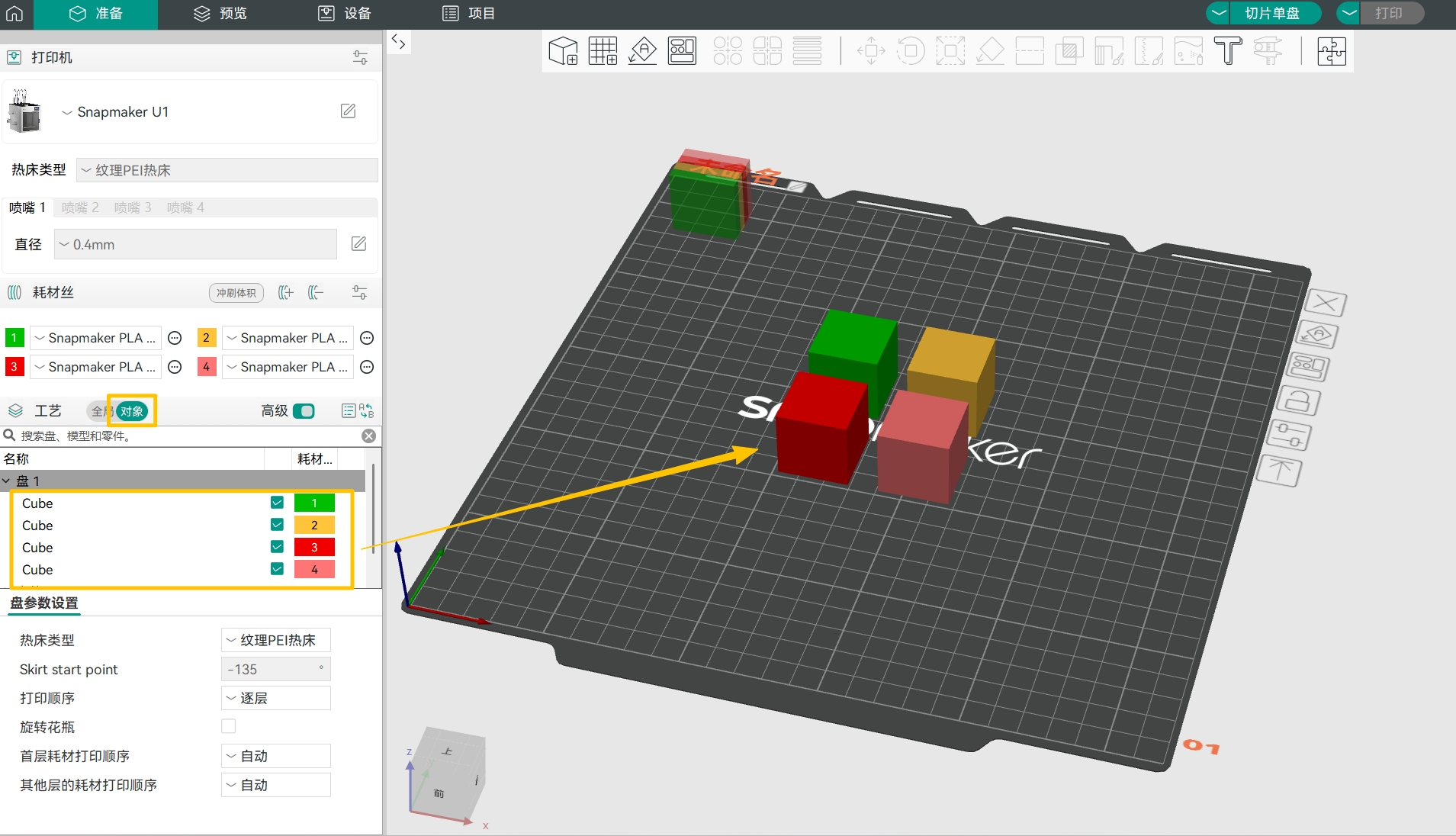Edit the Snapmaker U1 printer preset
This screenshot has width=1456, height=836.
coord(348,111)
